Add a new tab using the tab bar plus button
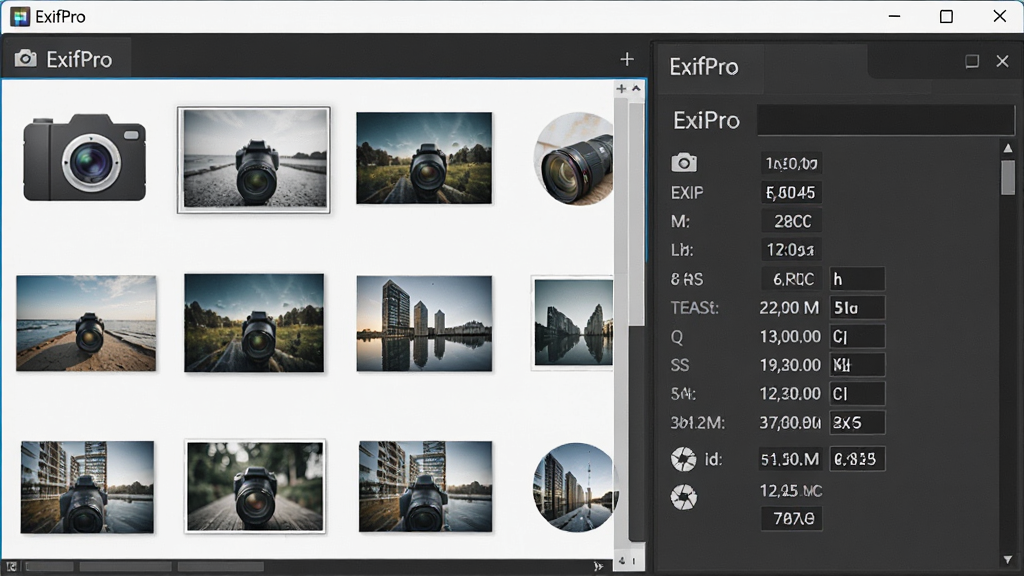Screen dimensions: 1024x576 pos(627,59)
